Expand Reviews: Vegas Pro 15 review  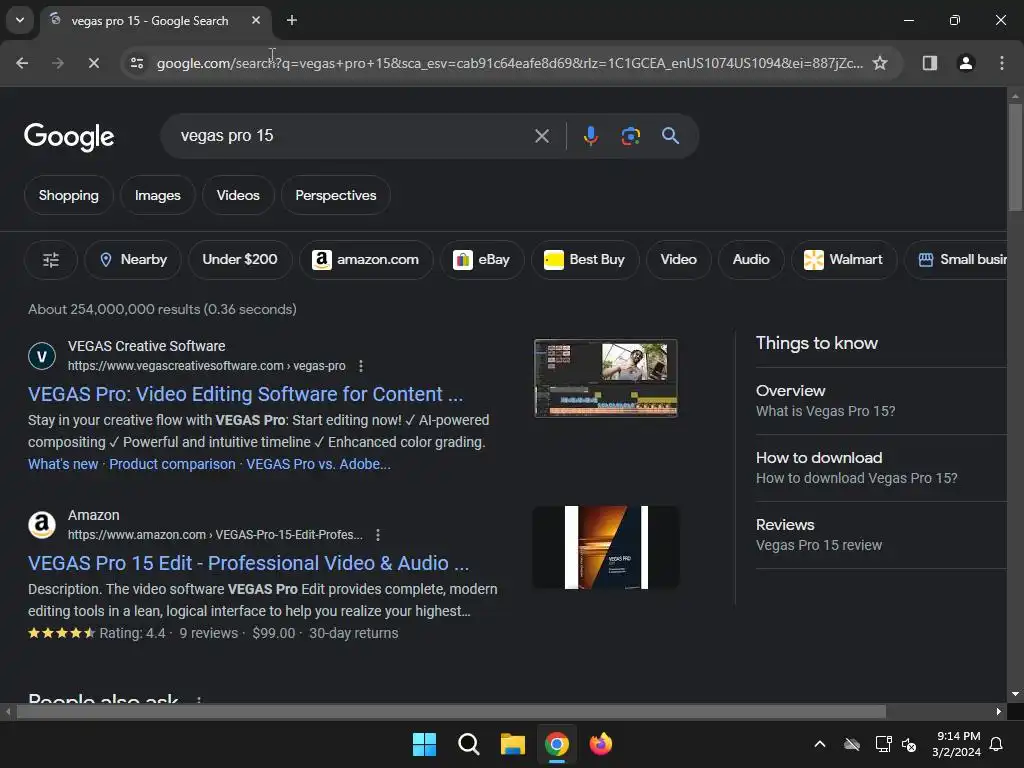881,536
